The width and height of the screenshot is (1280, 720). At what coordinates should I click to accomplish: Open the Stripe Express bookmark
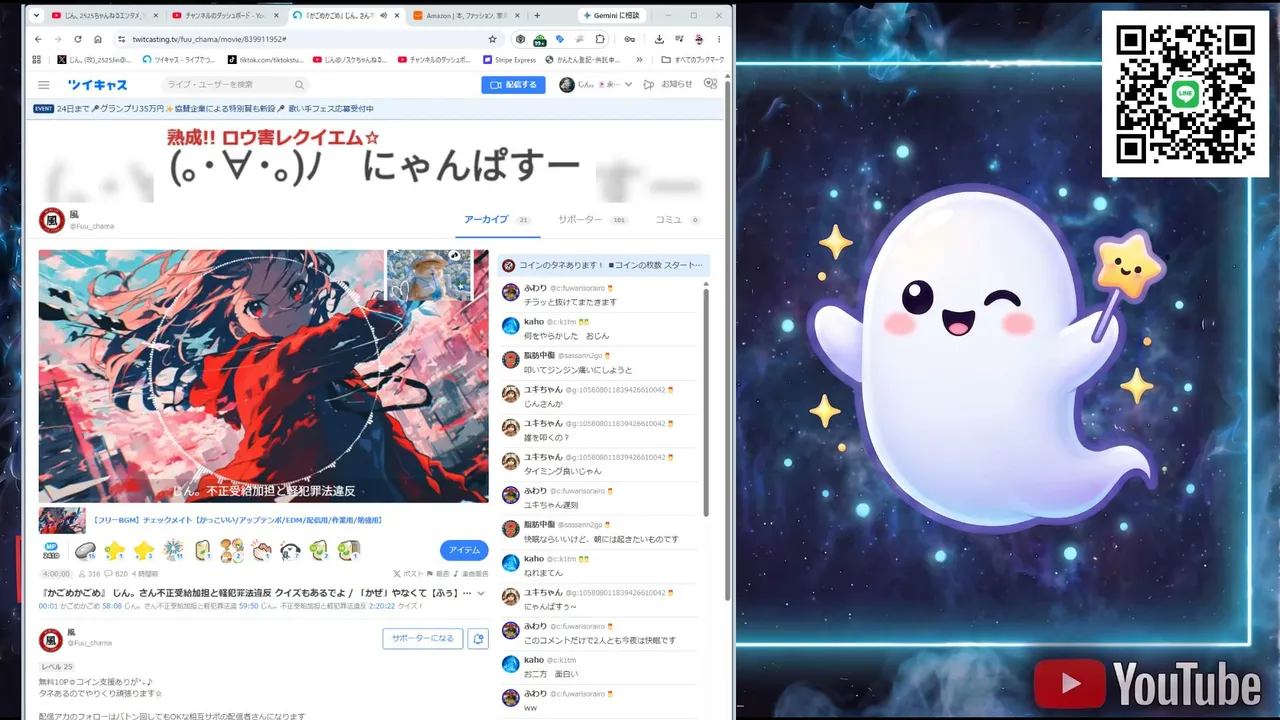point(510,60)
